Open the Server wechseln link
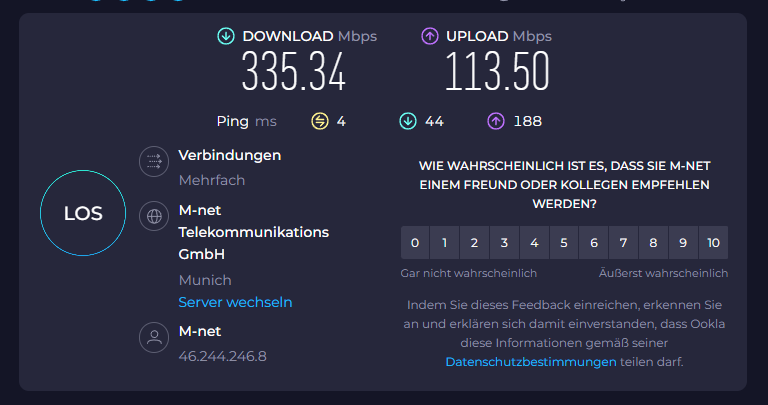 tap(235, 302)
